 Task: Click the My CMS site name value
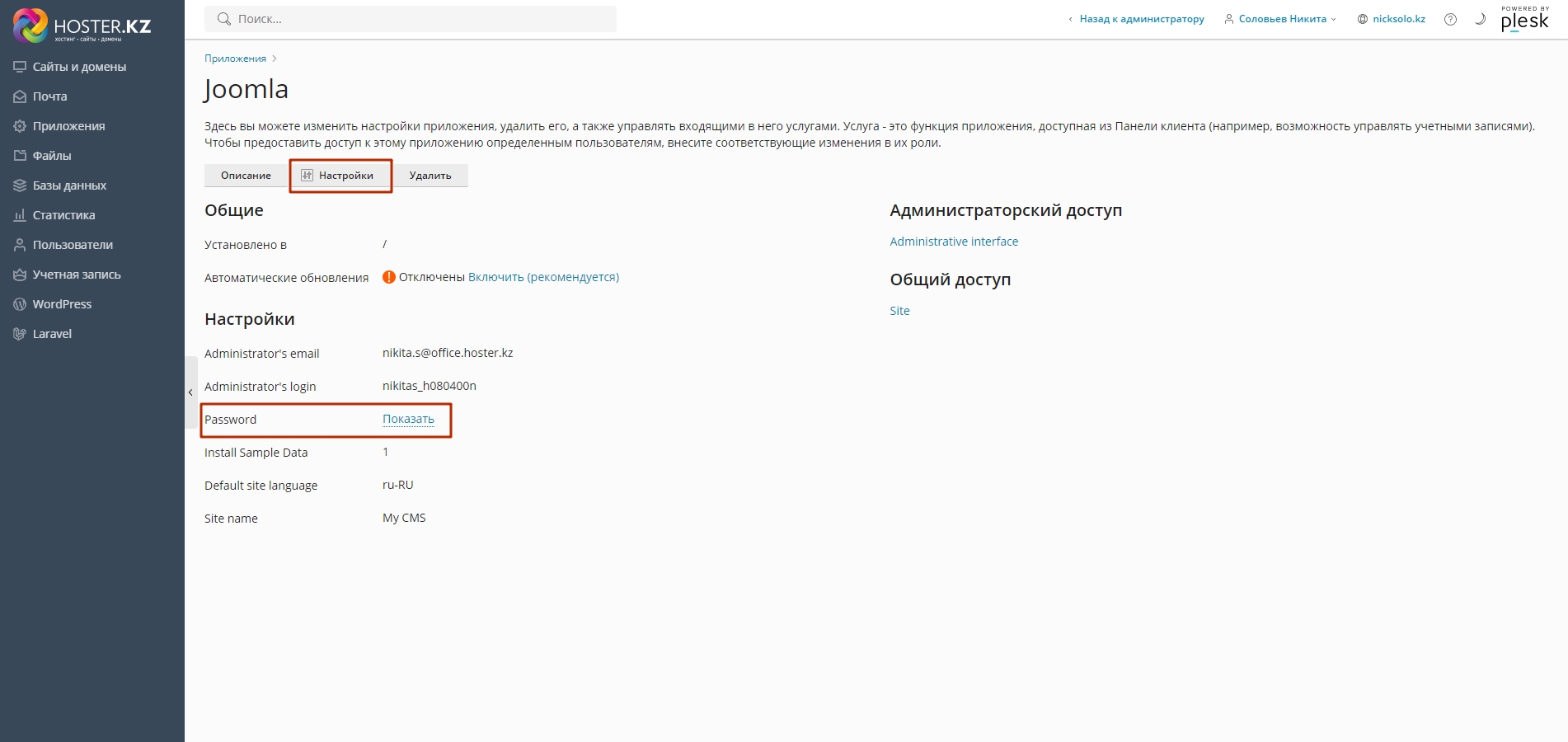click(404, 518)
